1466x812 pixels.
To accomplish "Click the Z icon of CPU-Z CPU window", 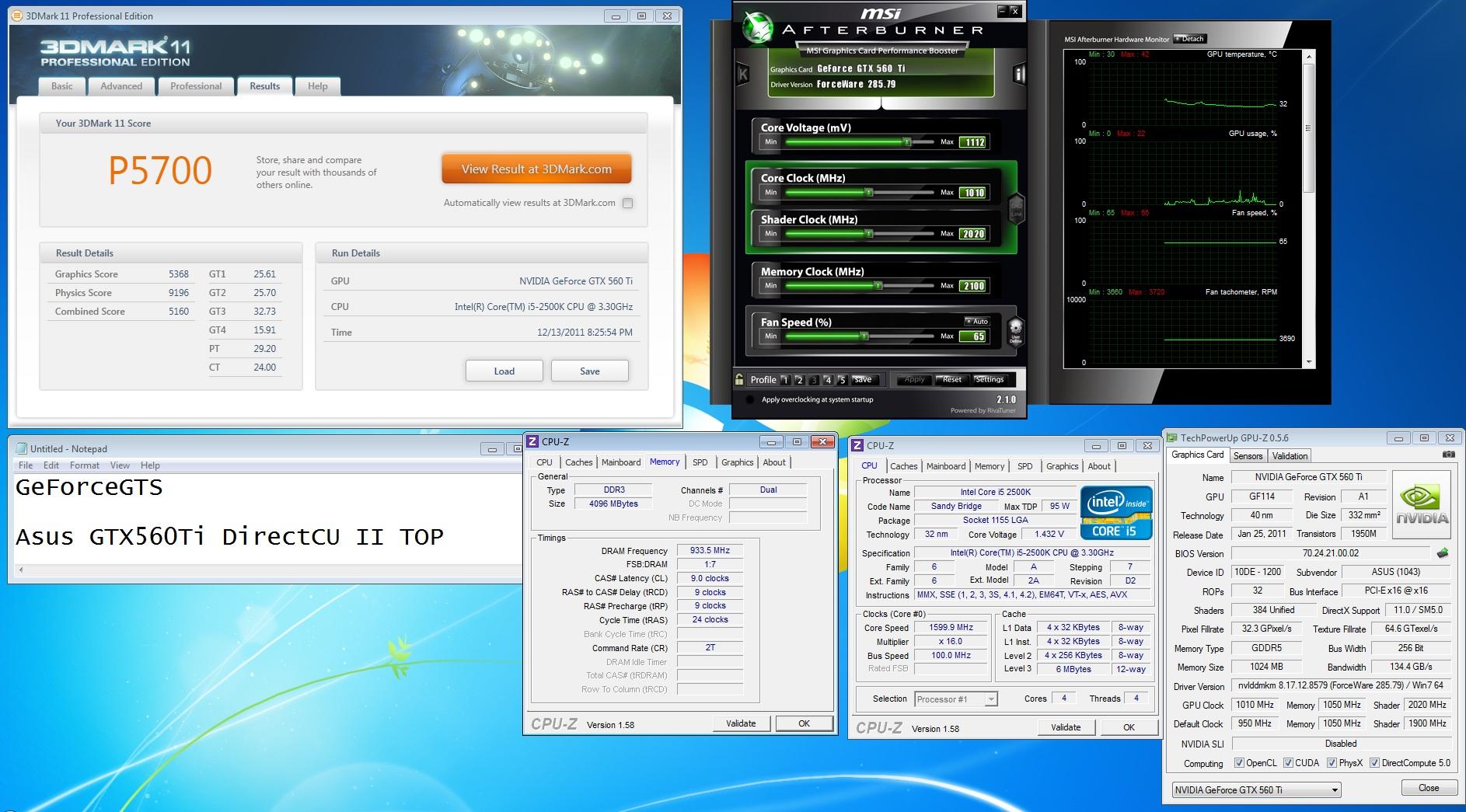I will tap(857, 445).
